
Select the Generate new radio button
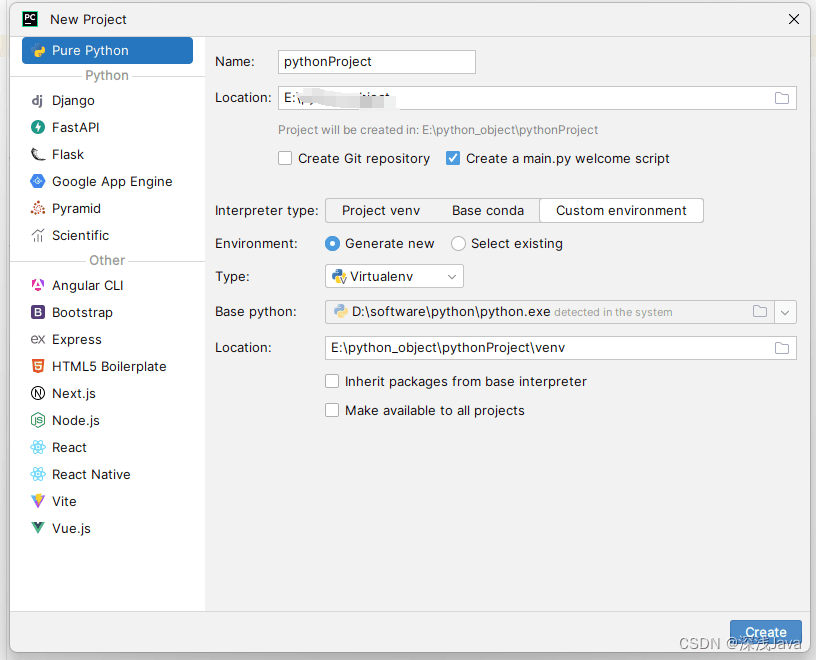[x=332, y=244]
